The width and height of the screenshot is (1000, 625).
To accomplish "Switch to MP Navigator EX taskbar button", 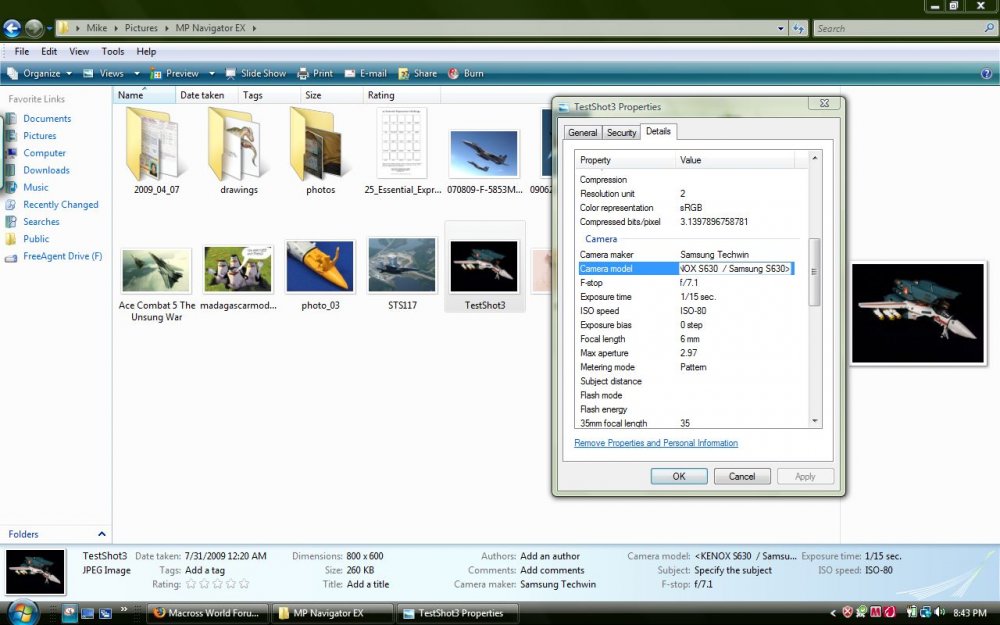I will 332,613.
